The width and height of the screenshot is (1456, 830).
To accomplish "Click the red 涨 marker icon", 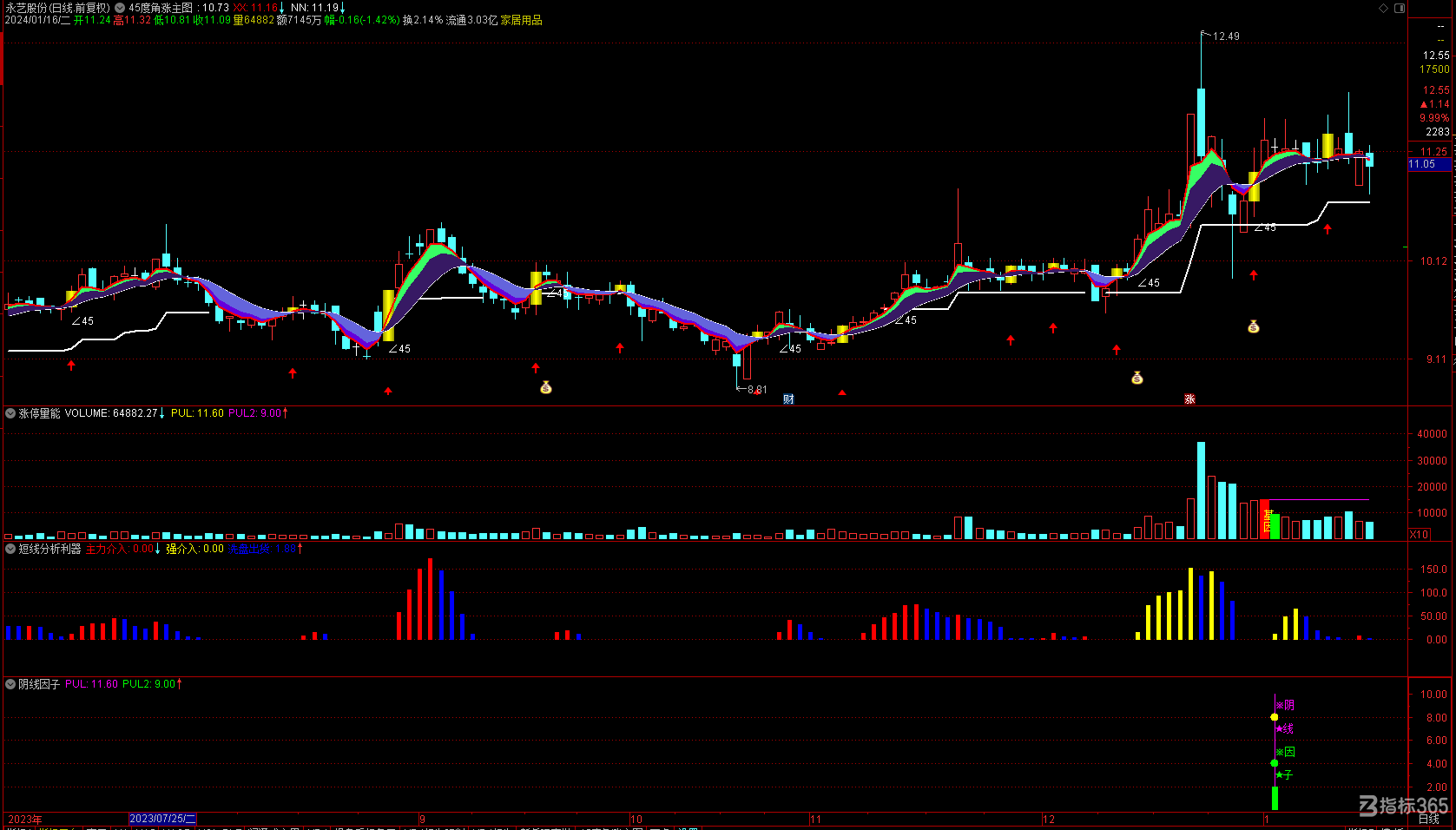I will click(x=1189, y=399).
